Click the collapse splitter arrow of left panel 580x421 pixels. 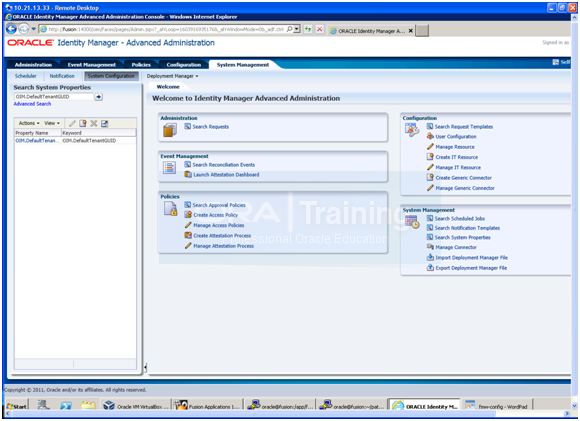pyautogui.click(x=145, y=367)
